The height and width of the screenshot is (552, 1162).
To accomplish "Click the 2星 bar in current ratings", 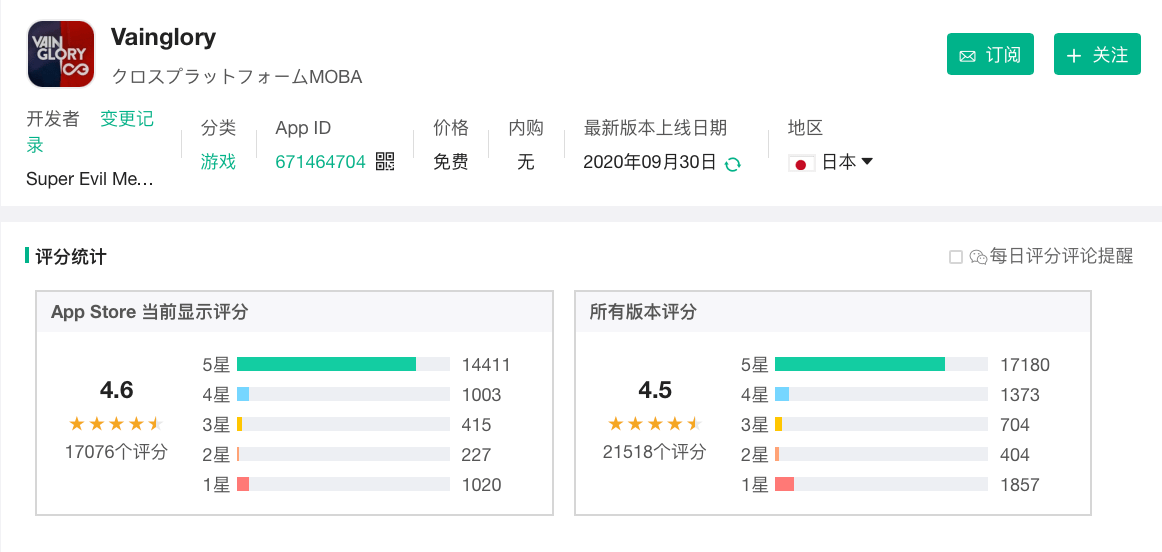I will click(x=238, y=455).
